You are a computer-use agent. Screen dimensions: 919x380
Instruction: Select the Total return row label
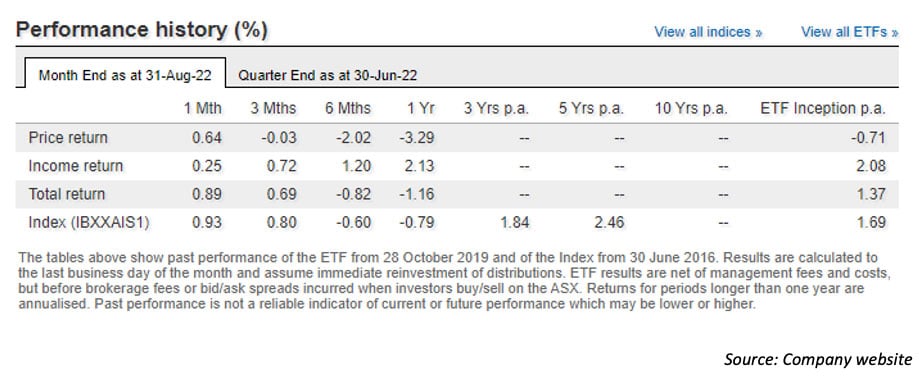(x=67, y=194)
